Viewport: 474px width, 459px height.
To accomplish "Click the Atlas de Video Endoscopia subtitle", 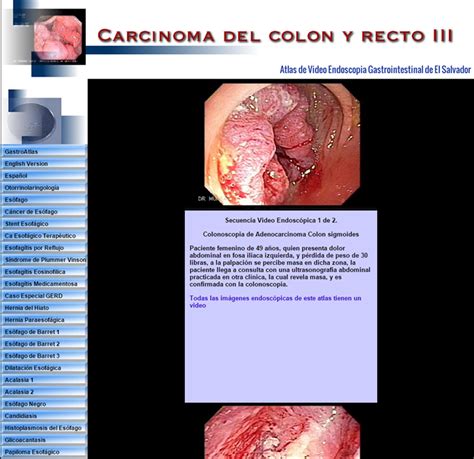I will (375, 70).
